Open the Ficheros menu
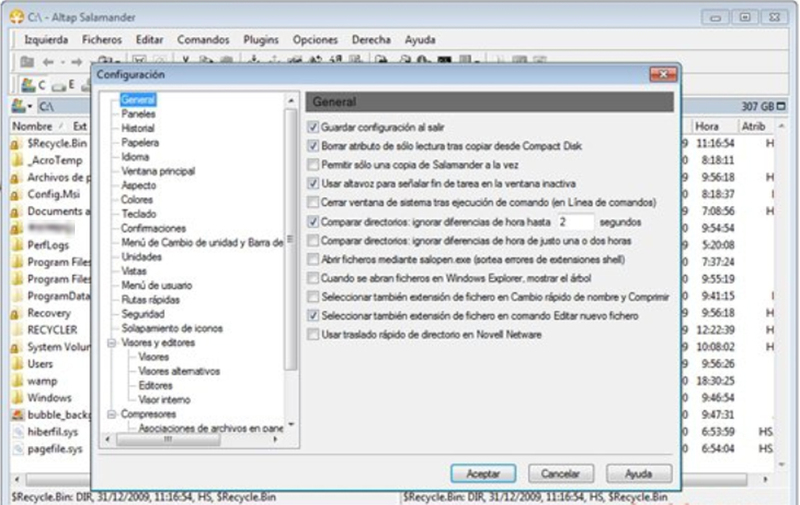 102,40
